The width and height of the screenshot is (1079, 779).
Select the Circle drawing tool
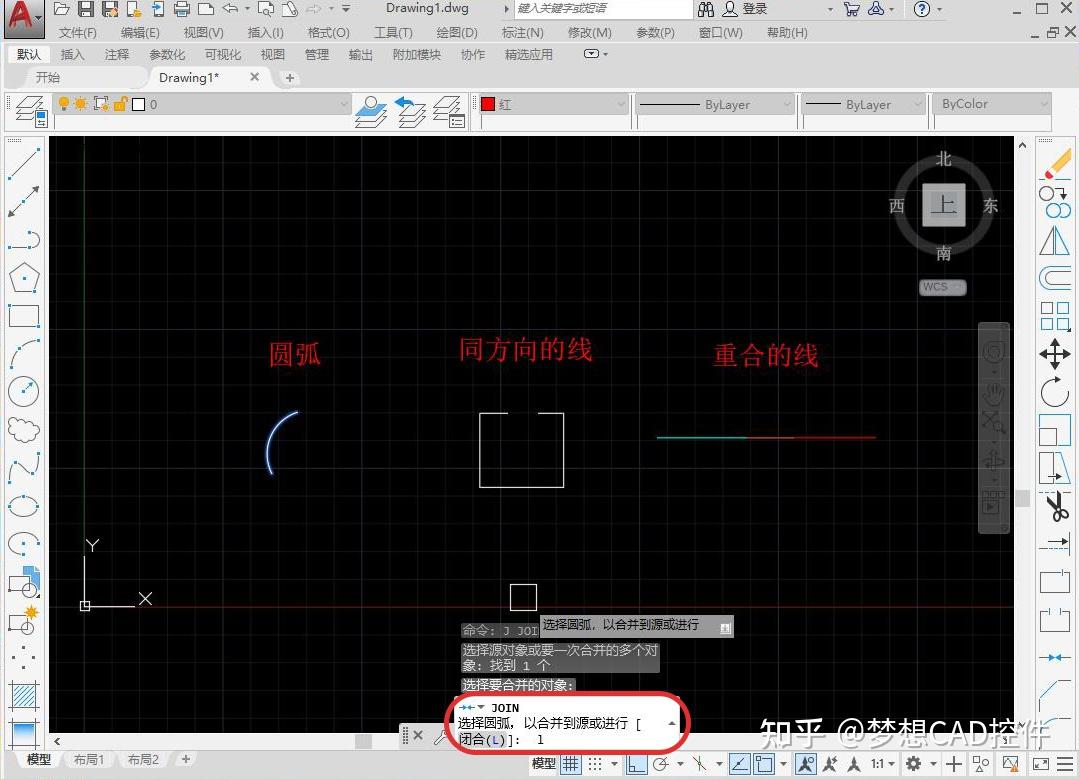[23, 392]
